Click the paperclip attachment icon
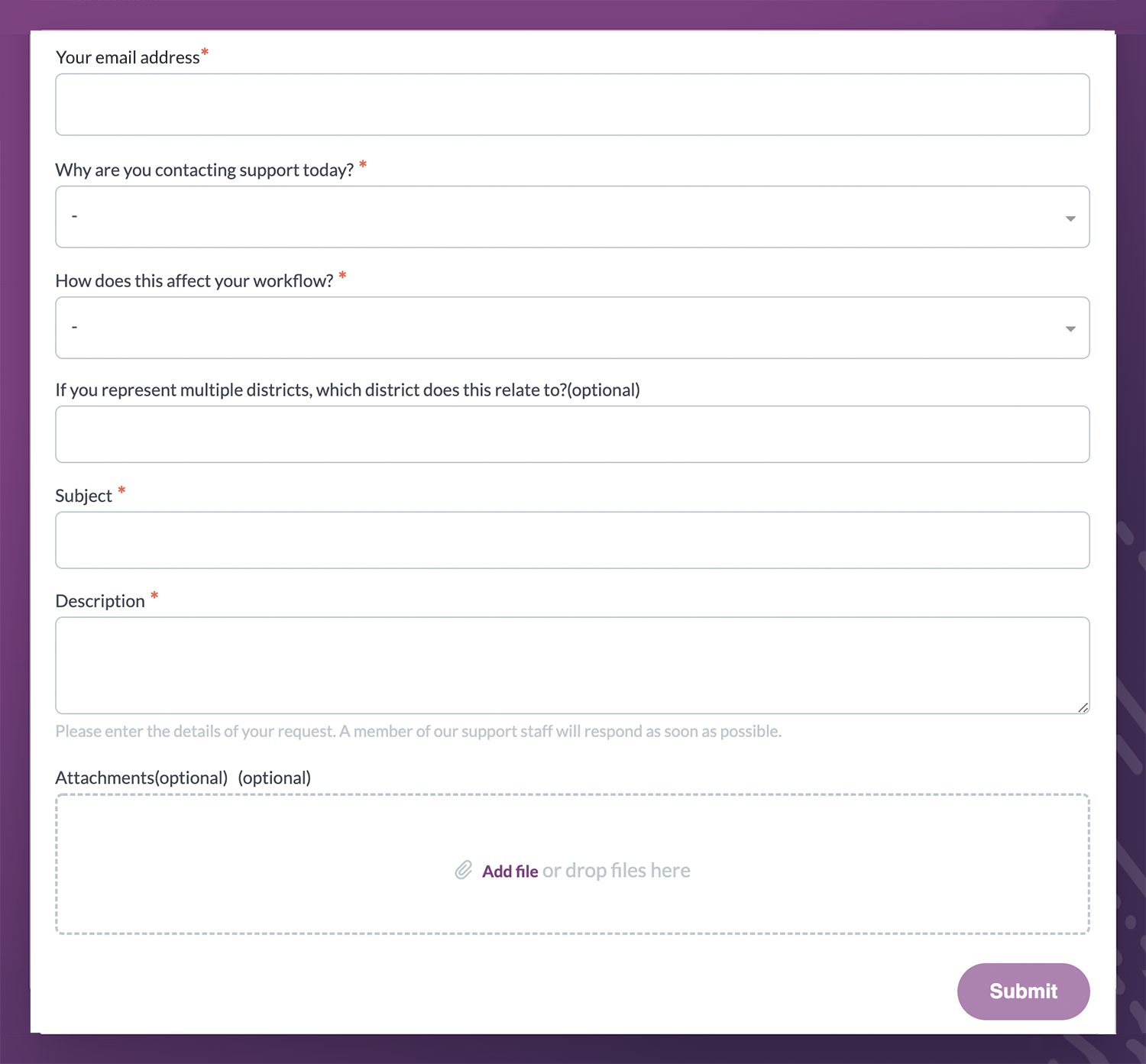Image resolution: width=1146 pixels, height=1064 pixels. 463,871
